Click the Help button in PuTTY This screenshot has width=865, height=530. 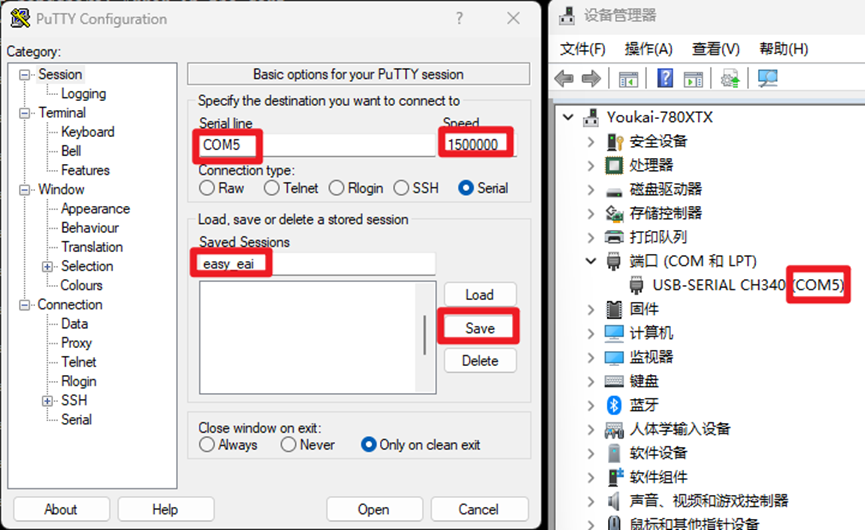[165, 509]
